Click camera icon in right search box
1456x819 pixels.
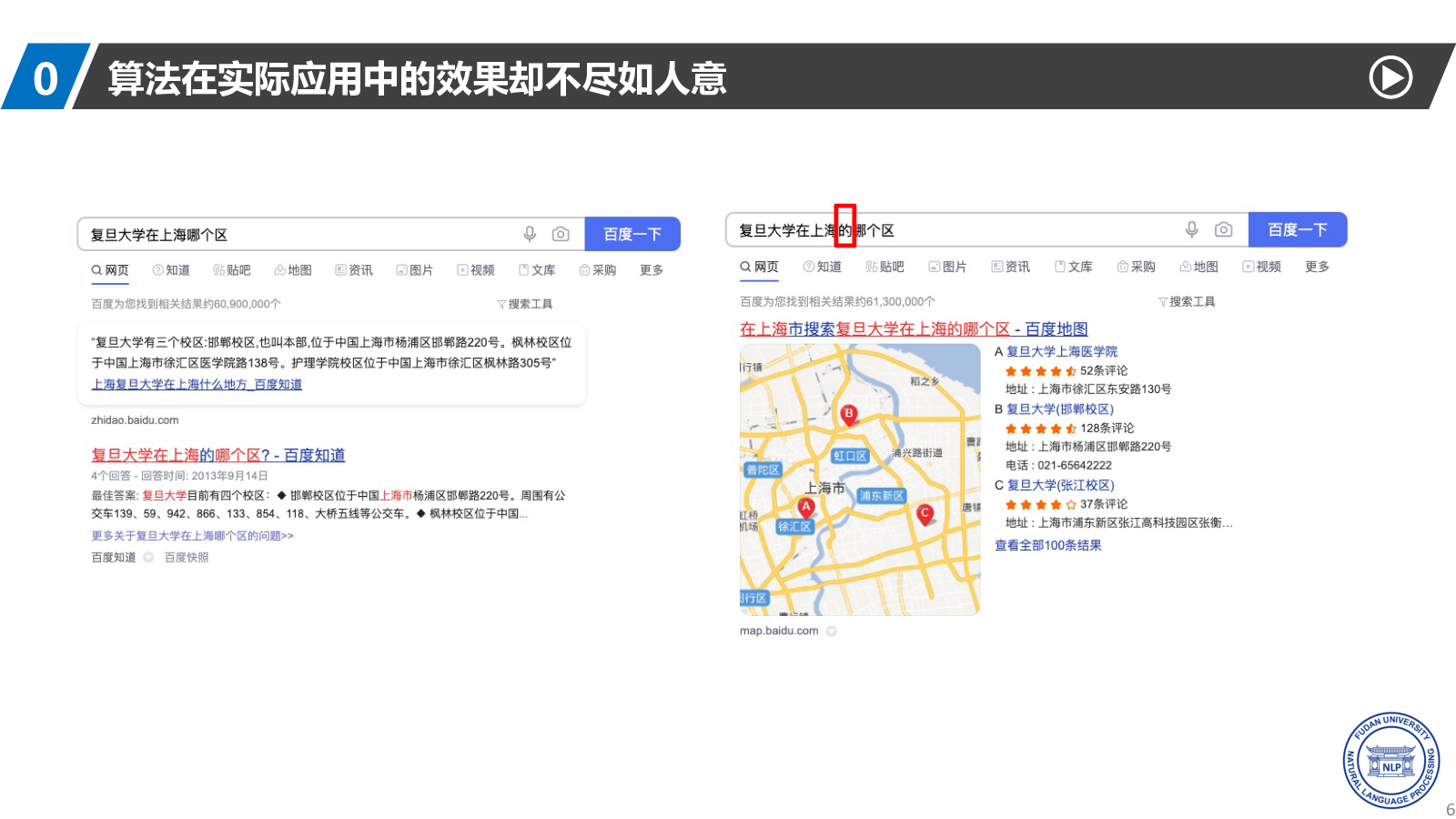coord(1224,229)
